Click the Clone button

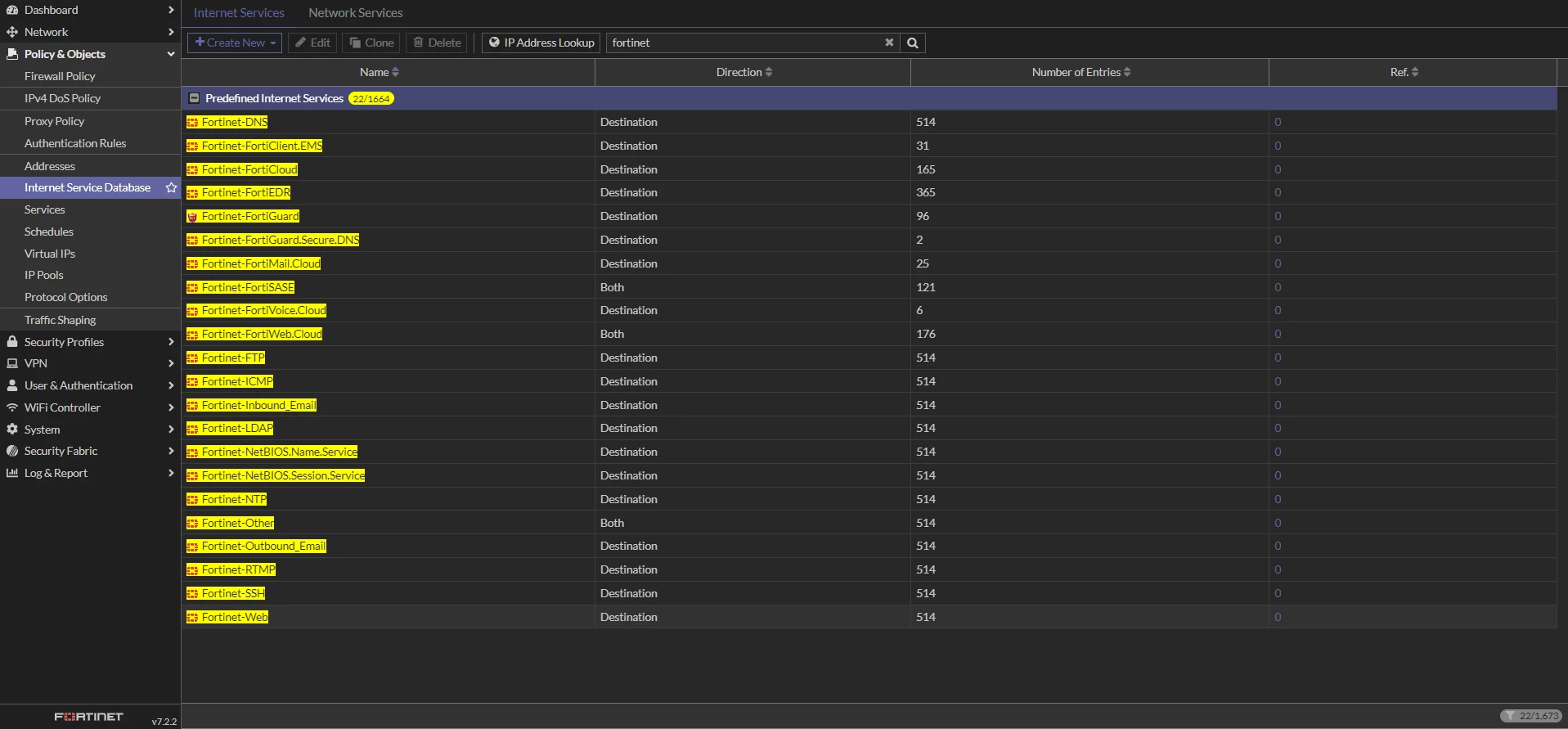(371, 43)
